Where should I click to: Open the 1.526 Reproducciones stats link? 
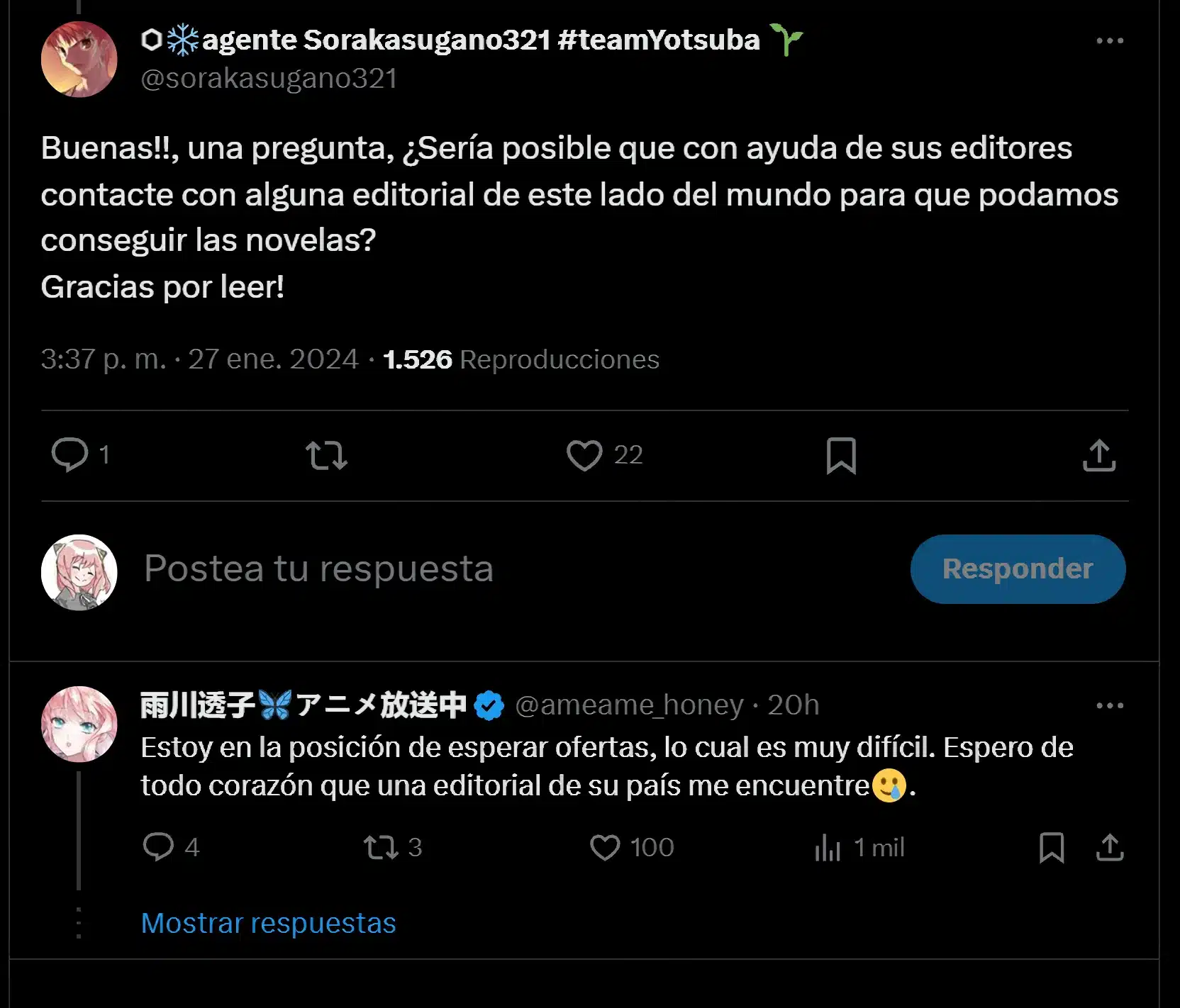tap(521, 359)
